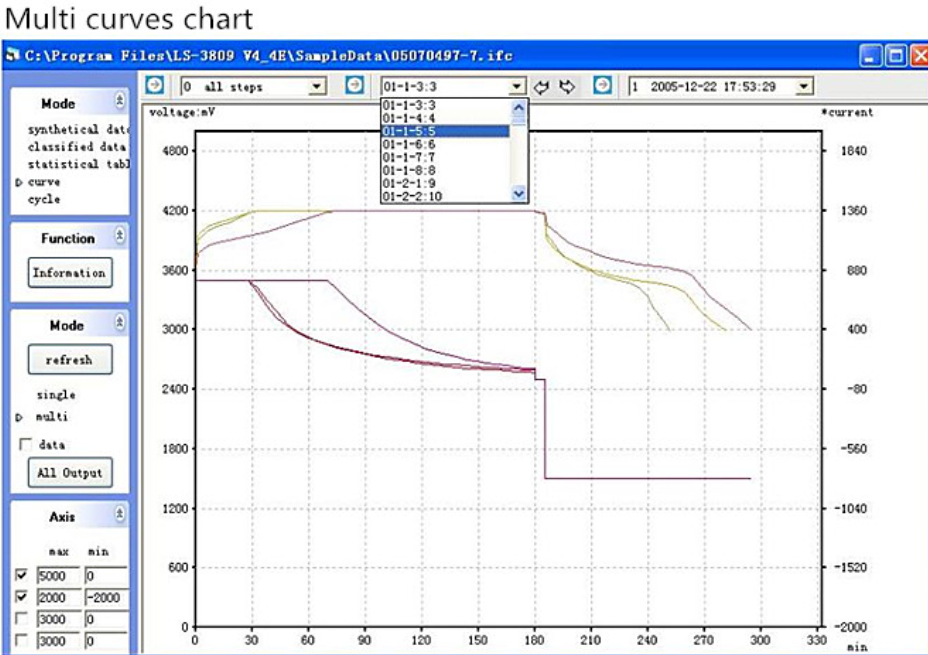Click blue arrow icon before all steps dropdown
Screen dimensions: 928x655
[x=154, y=86]
